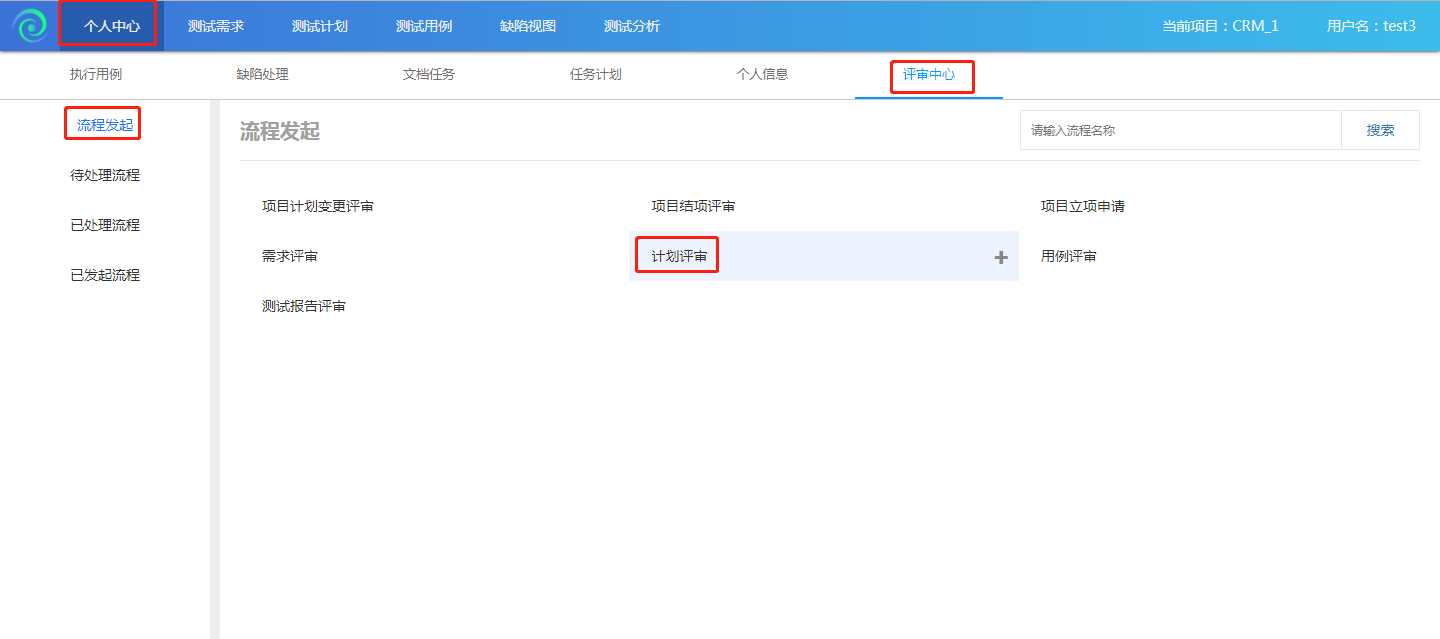The height and width of the screenshot is (639, 1440).
Task: Switch to the 执行用例 tab
Action: click(96, 75)
